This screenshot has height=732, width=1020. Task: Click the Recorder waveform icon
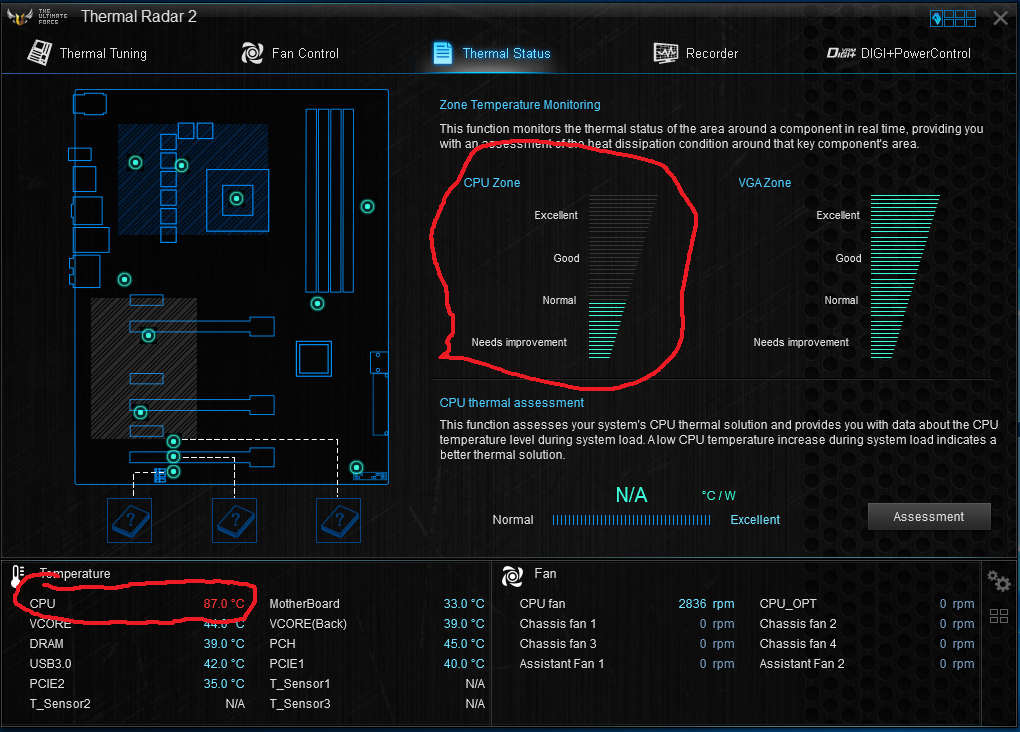pyautogui.click(x=665, y=53)
